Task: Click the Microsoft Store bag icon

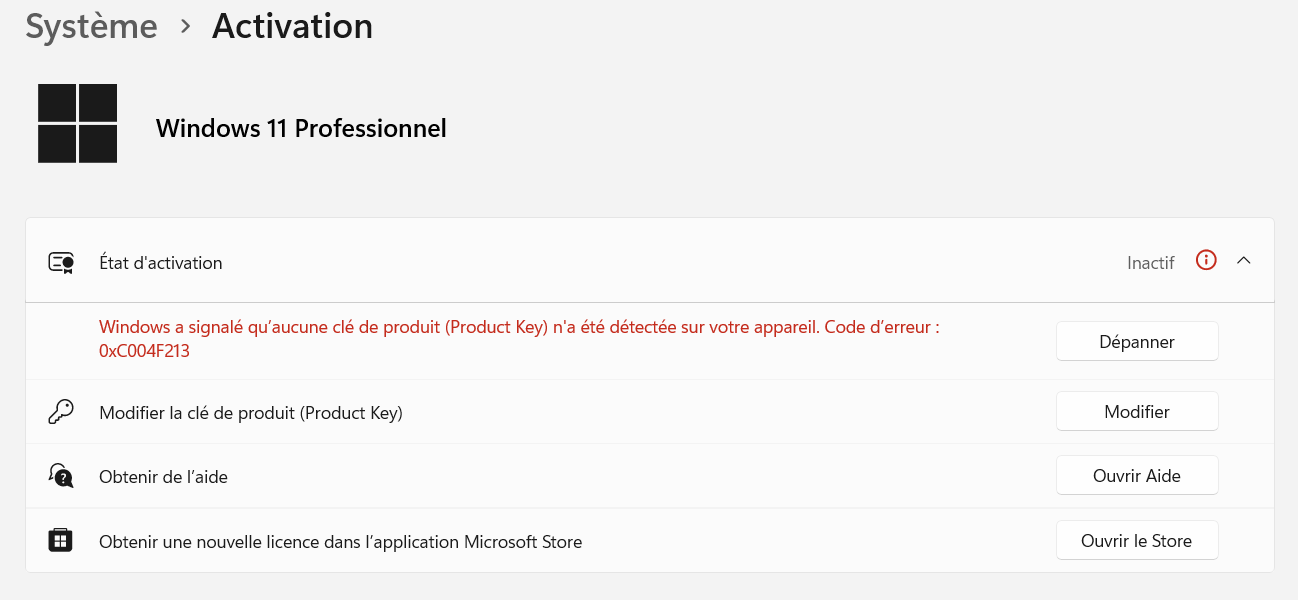Action: pos(61,541)
